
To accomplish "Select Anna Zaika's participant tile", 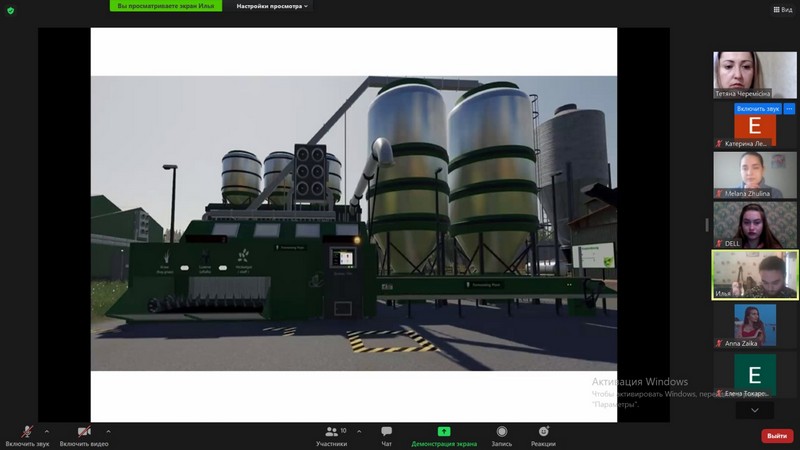I will tap(755, 325).
